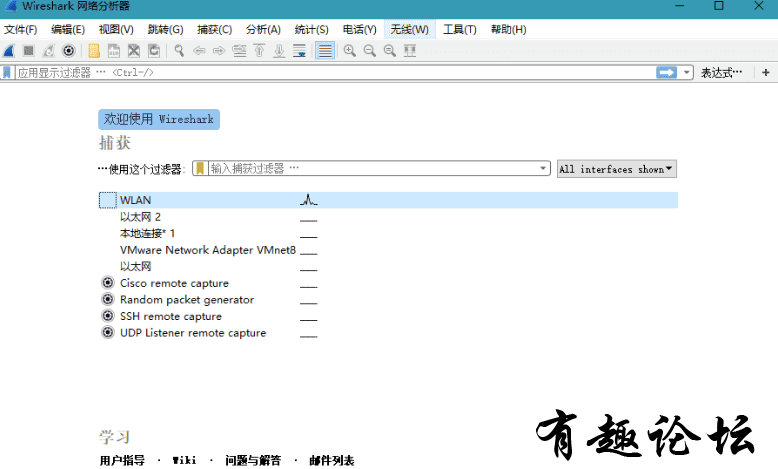The height and width of the screenshot is (469, 778).
Task: Close this capture file icon
Action: tap(133, 51)
